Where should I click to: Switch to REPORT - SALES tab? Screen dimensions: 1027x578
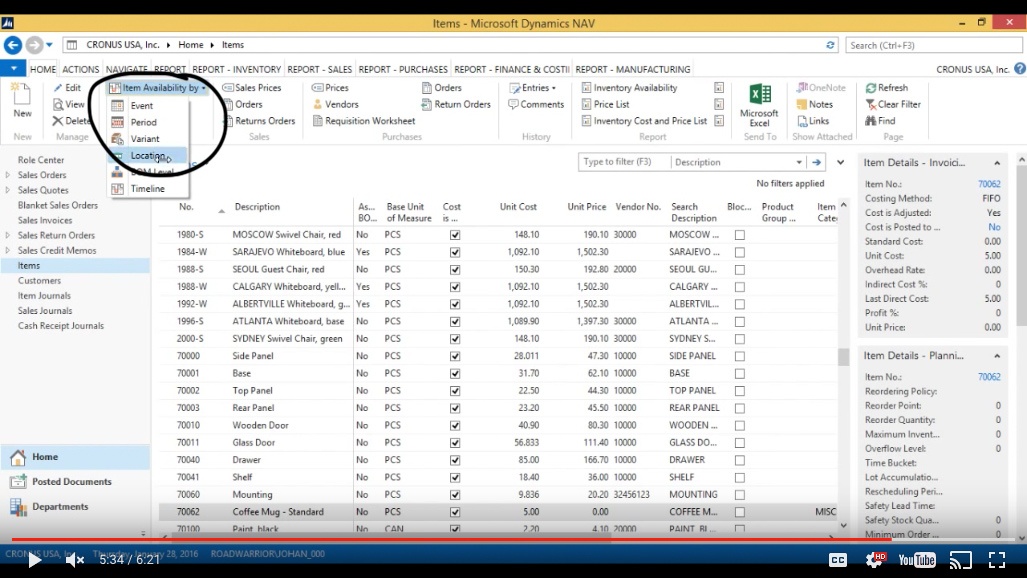pyautogui.click(x=320, y=69)
